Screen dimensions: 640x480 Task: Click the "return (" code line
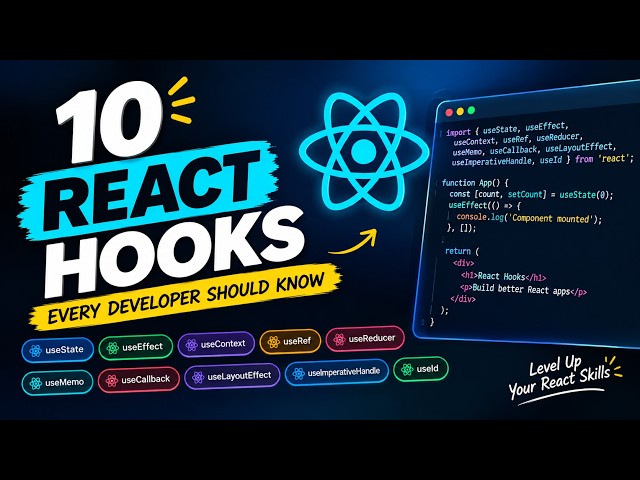[462, 251]
